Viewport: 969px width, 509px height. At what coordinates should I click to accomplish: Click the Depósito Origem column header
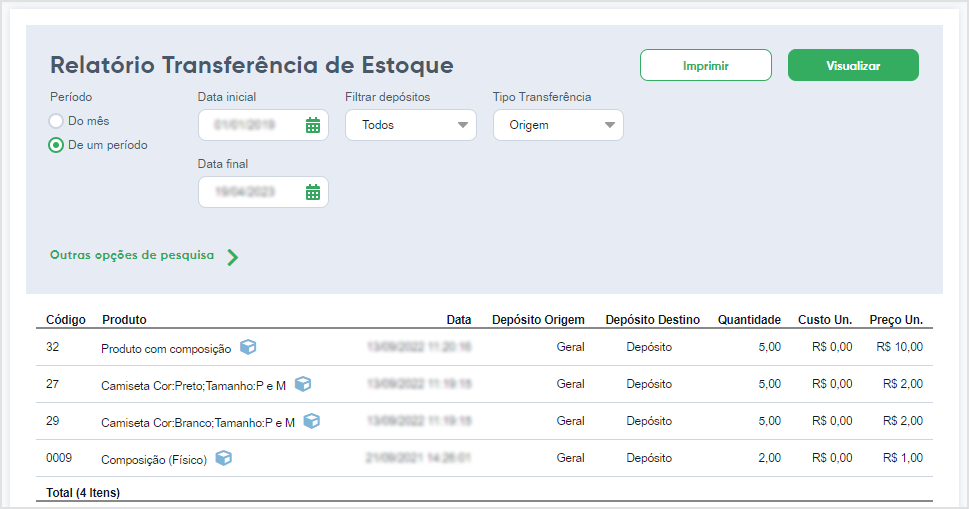coord(538,319)
